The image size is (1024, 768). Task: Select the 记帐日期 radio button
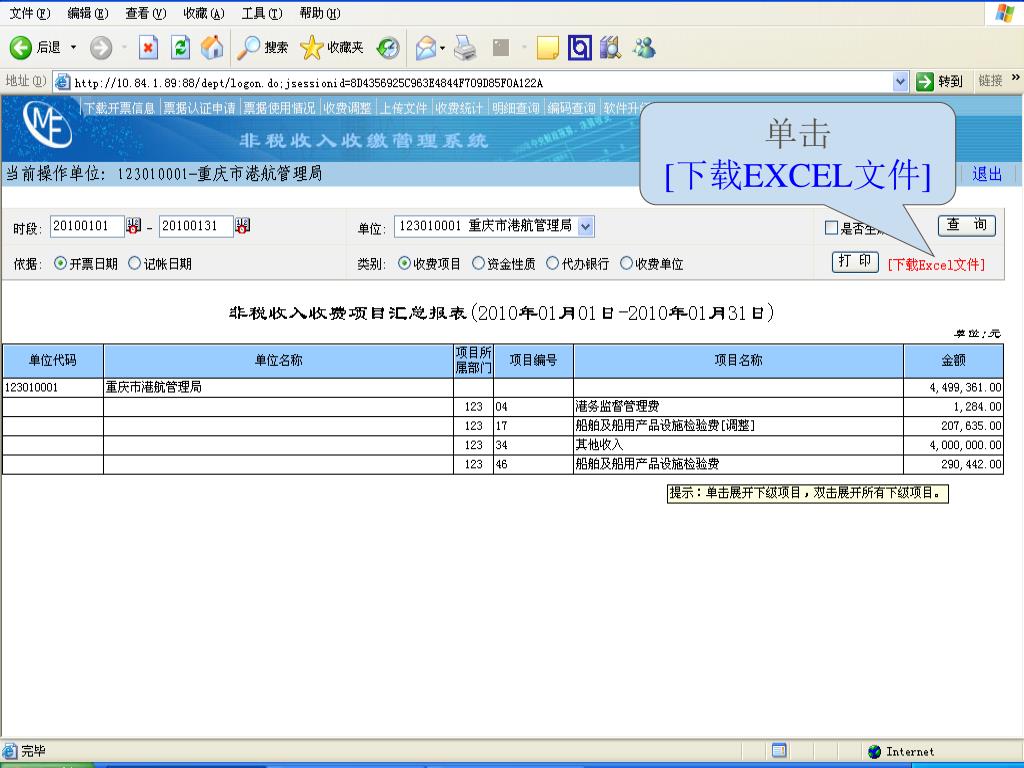click(x=135, y=264)
